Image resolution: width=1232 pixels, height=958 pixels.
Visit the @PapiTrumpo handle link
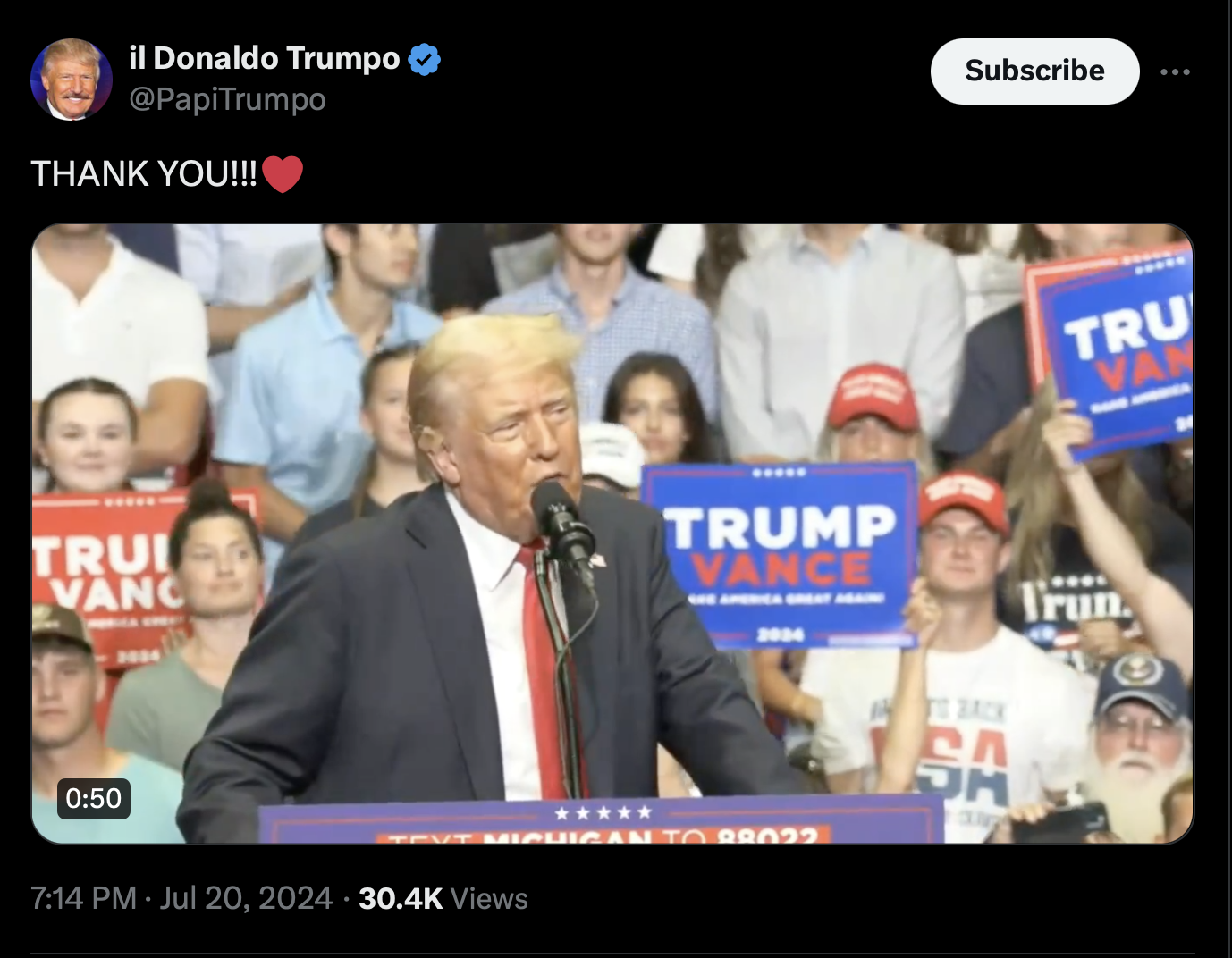point(227,99)
